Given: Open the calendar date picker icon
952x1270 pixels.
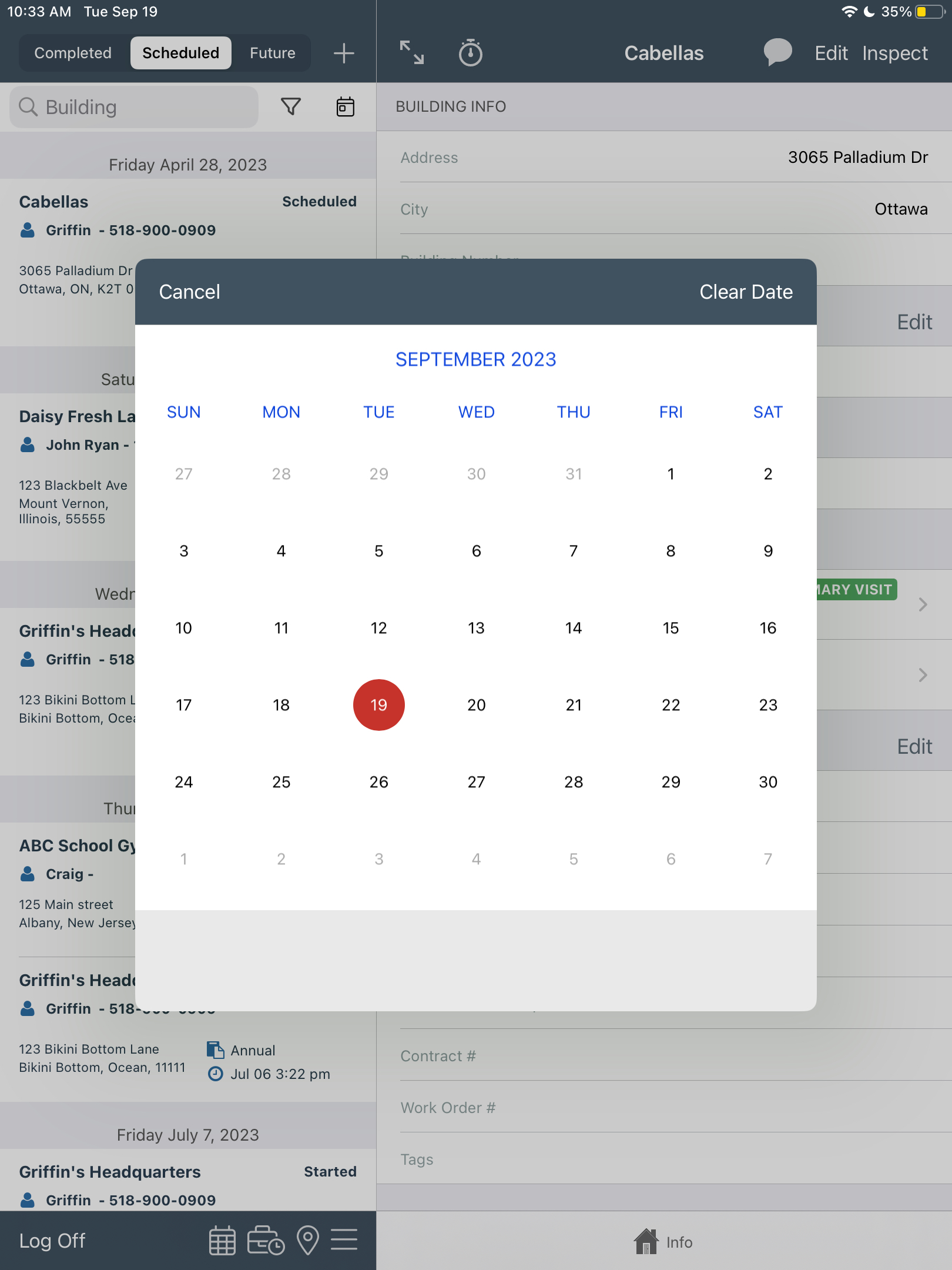Looking at the screenshot, I should tap(345, 107).
